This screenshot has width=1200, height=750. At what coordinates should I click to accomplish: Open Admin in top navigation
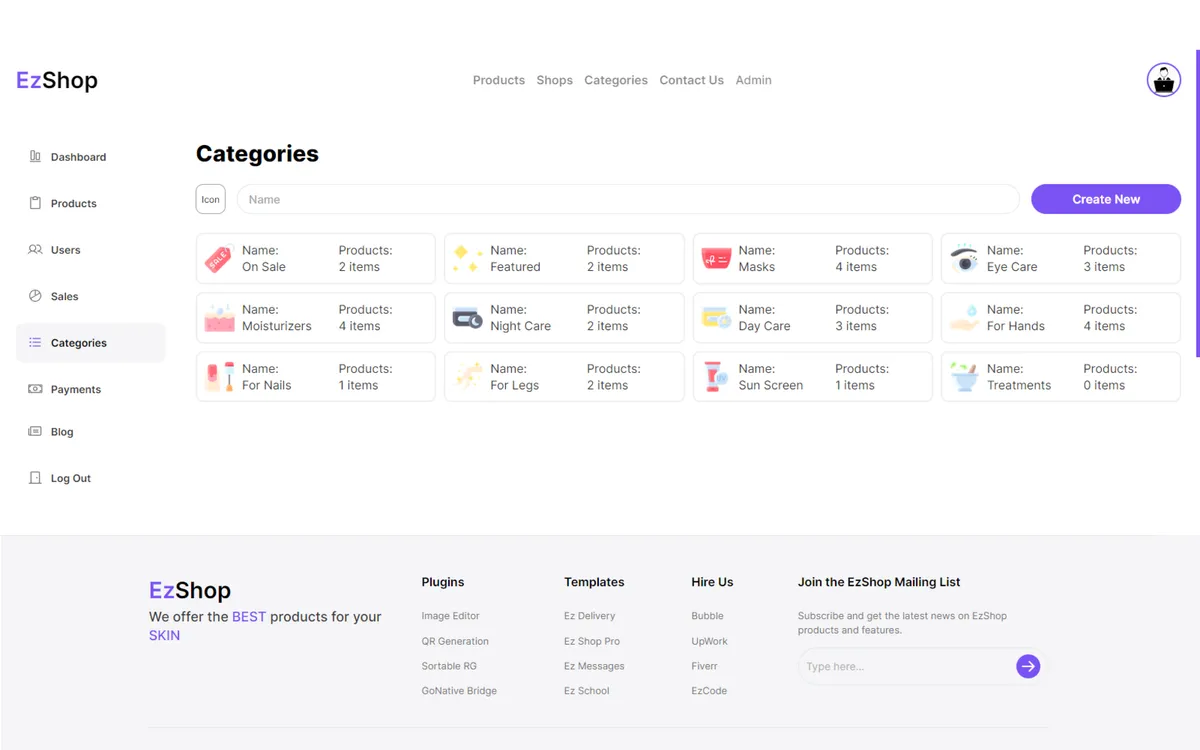click(753, 80)
